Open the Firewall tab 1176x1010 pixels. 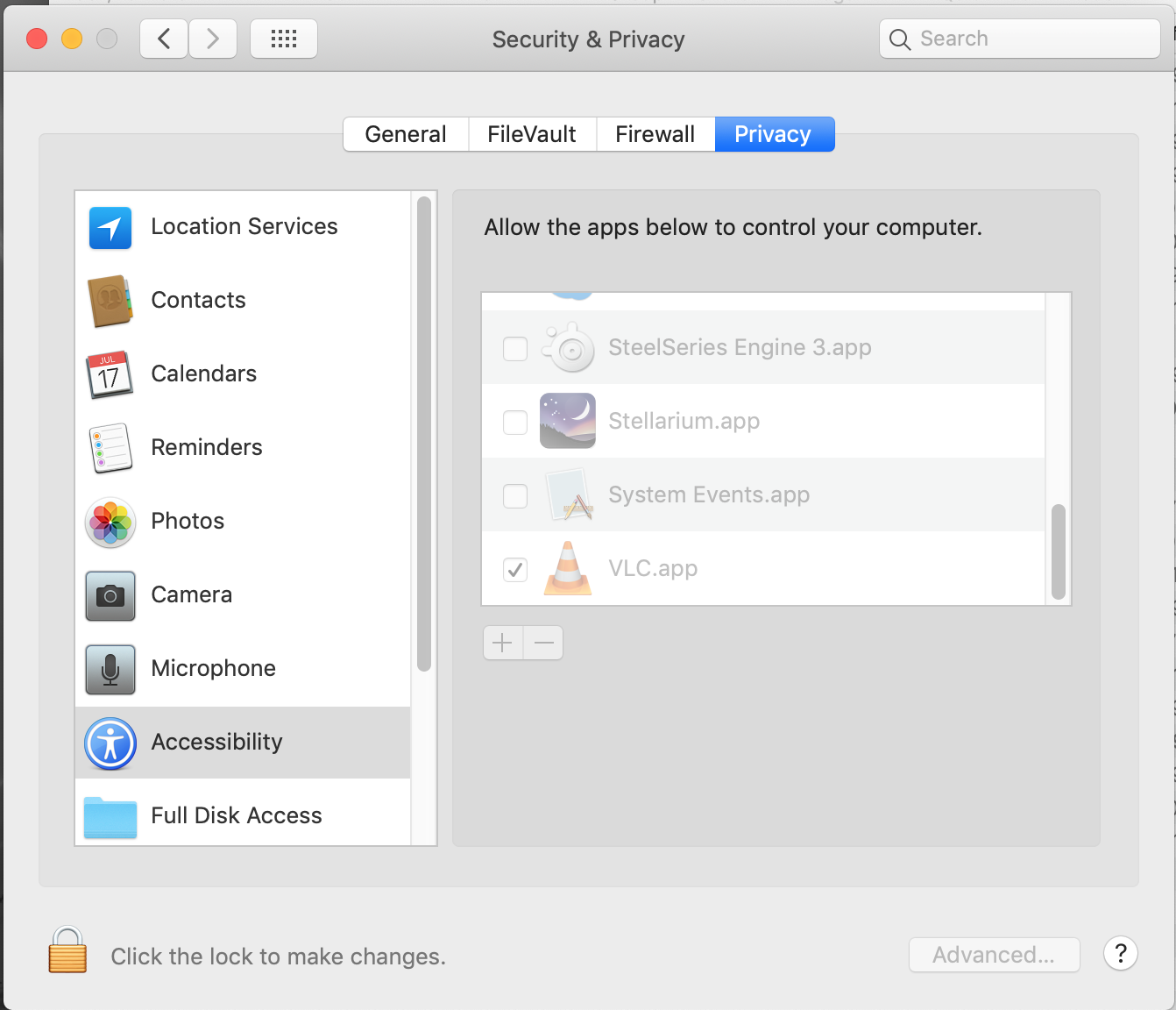click(x=655, y=134)
